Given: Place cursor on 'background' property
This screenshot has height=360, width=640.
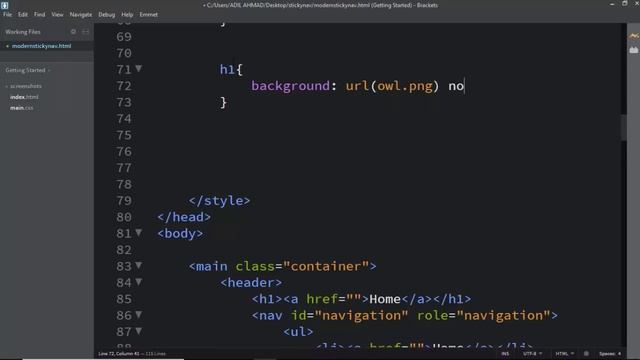Looking at the screenshot, I should click(290, 86).
